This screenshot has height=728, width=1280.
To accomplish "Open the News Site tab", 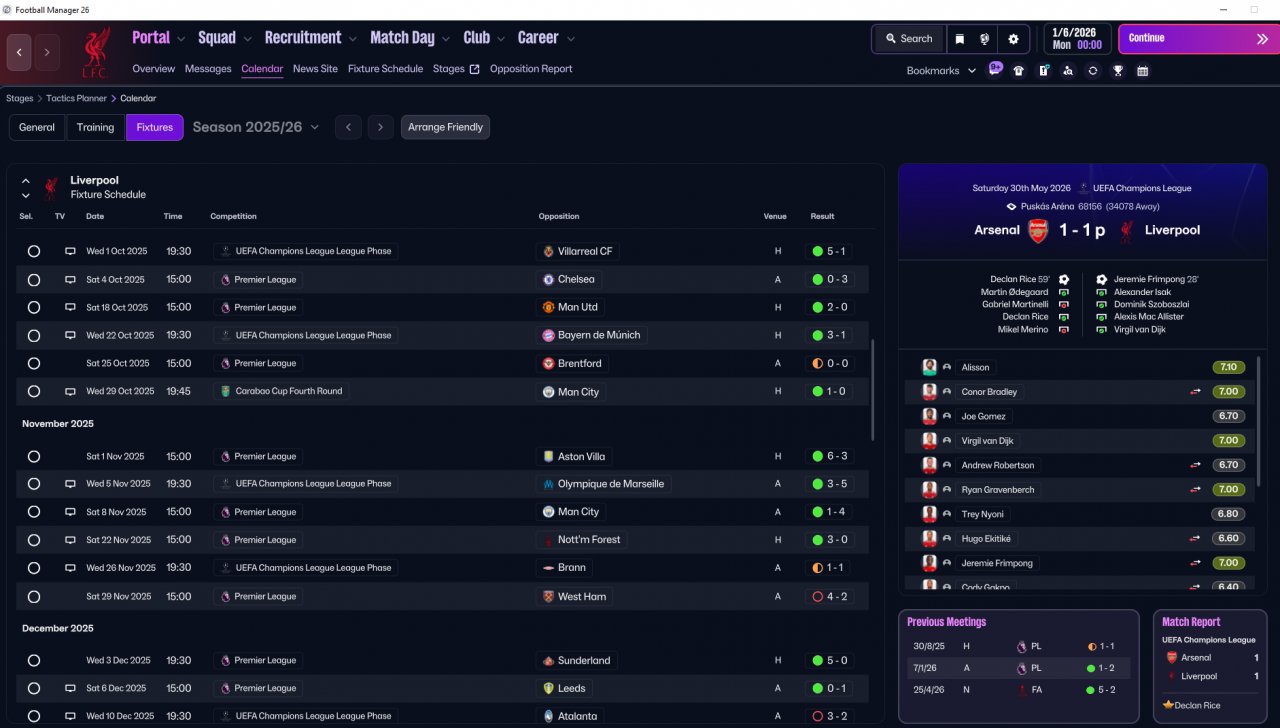I will point(315,69).
